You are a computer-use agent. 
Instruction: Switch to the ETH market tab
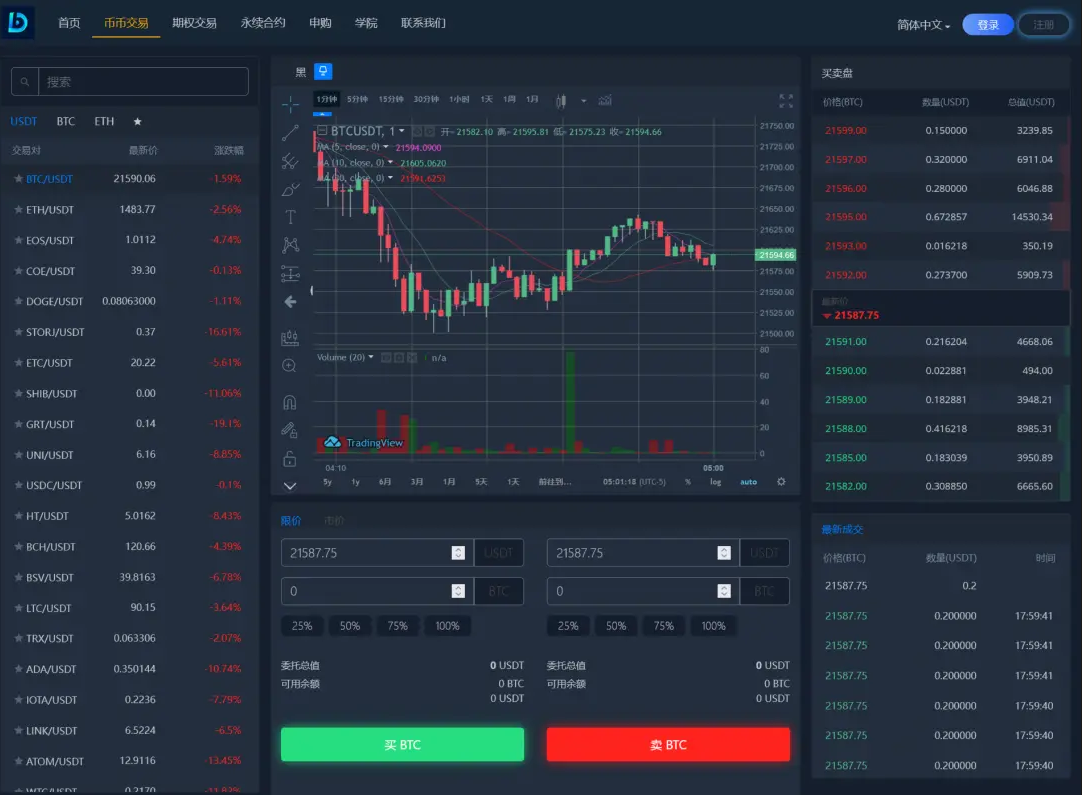(104, 121)
